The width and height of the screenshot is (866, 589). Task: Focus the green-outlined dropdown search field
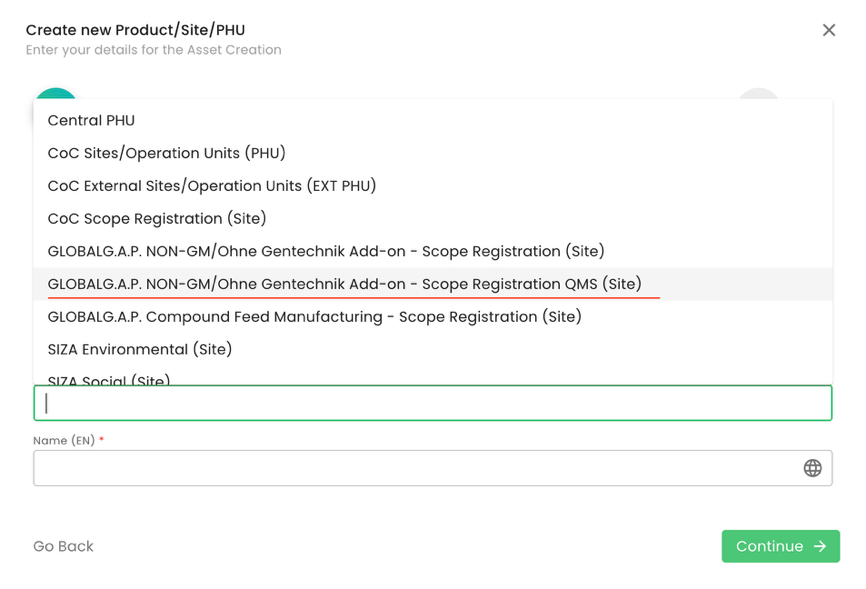tap(432, 403)
